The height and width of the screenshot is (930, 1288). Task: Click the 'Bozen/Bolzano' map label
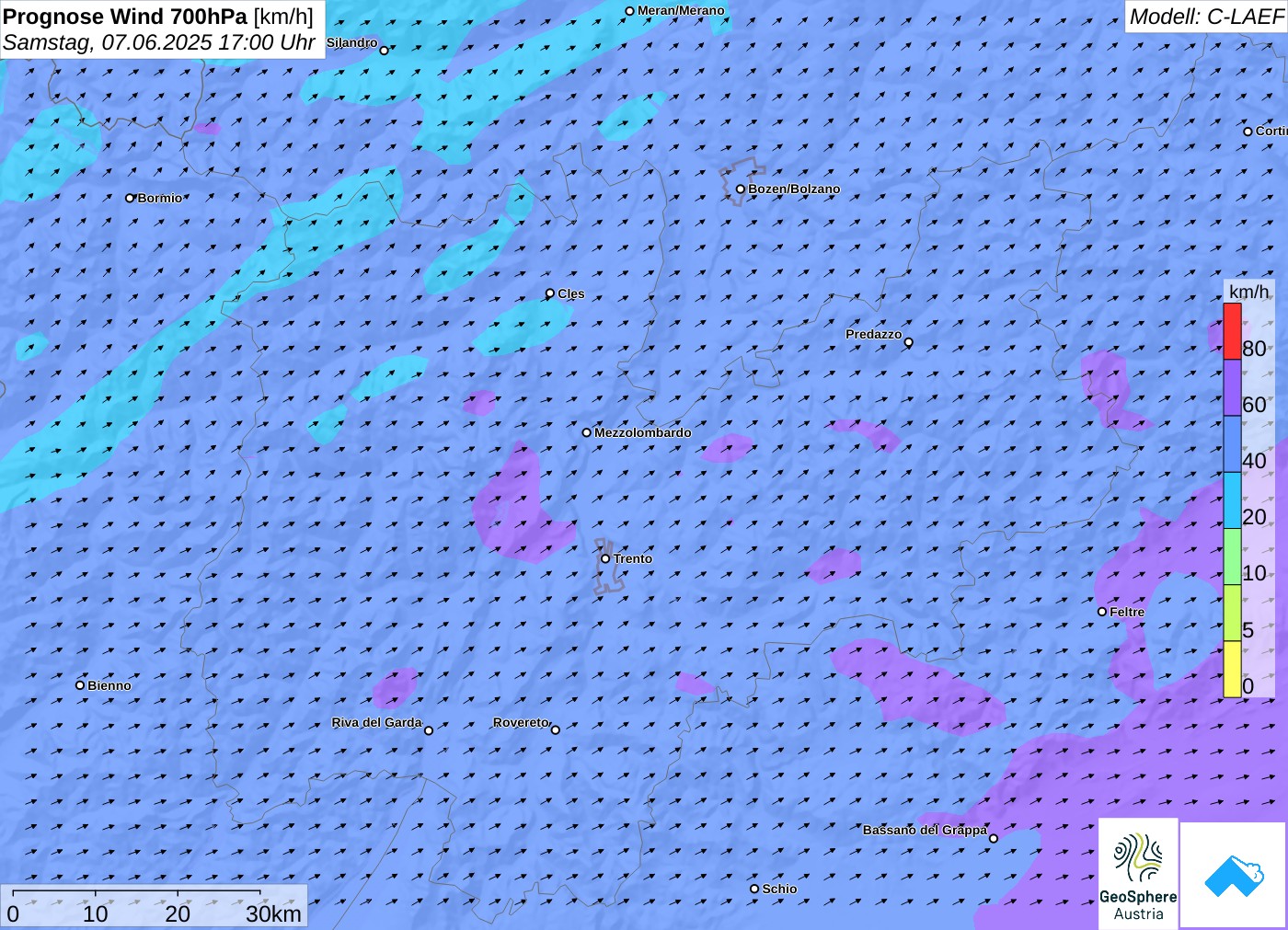(794, 189)
